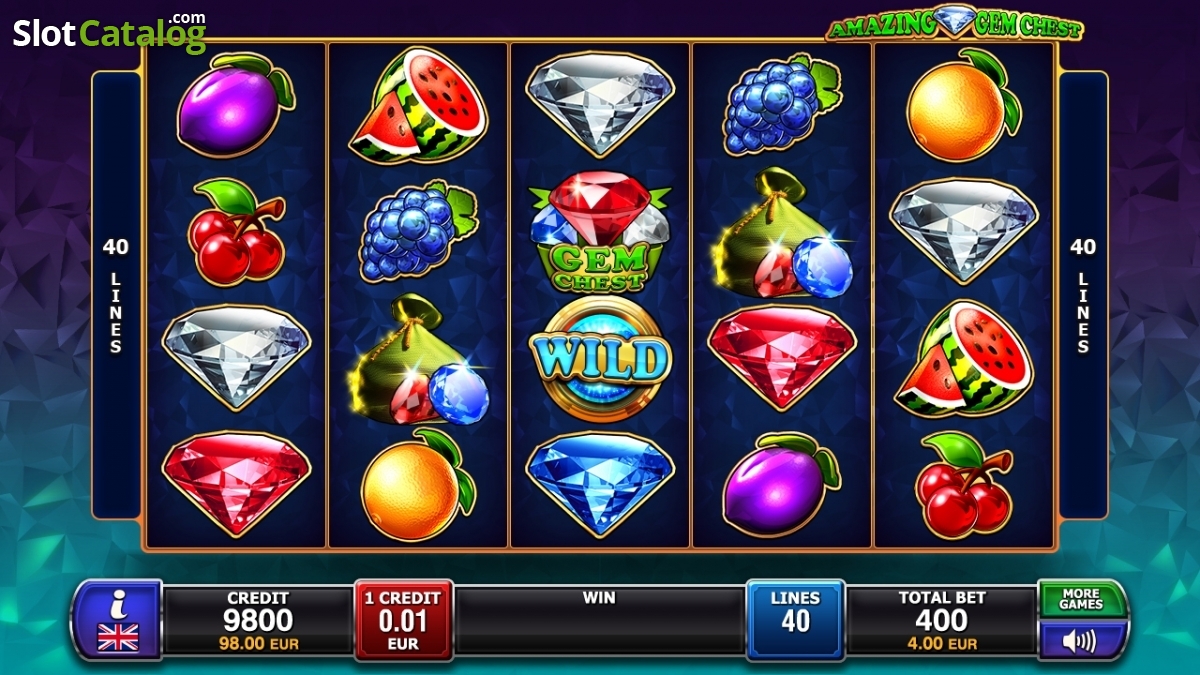Open the SlotCatalog.com logo link
Viewport: 1200px width, 675px height.
[x=110, y=32]
